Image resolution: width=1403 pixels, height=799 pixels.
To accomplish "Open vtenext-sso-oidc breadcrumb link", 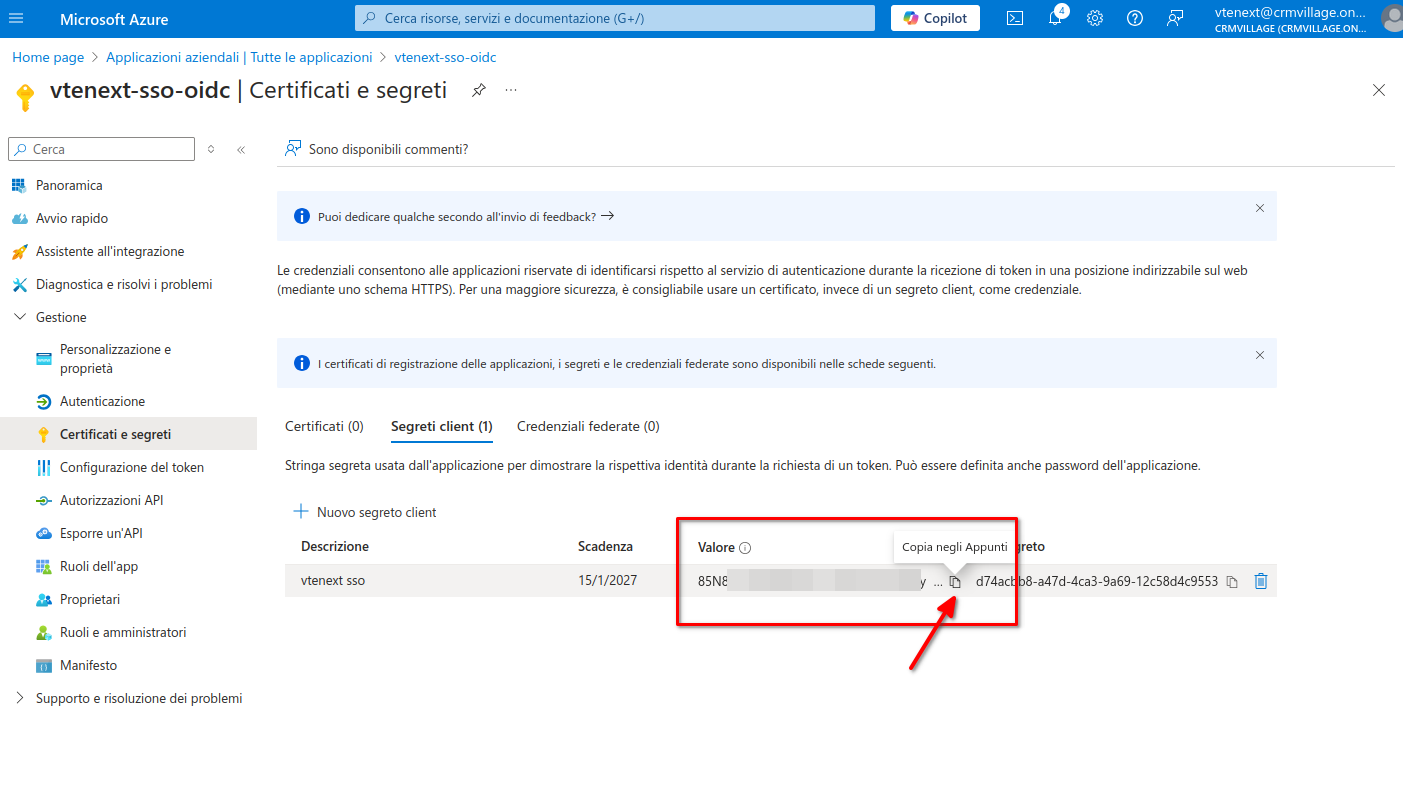I will point(445,57).
